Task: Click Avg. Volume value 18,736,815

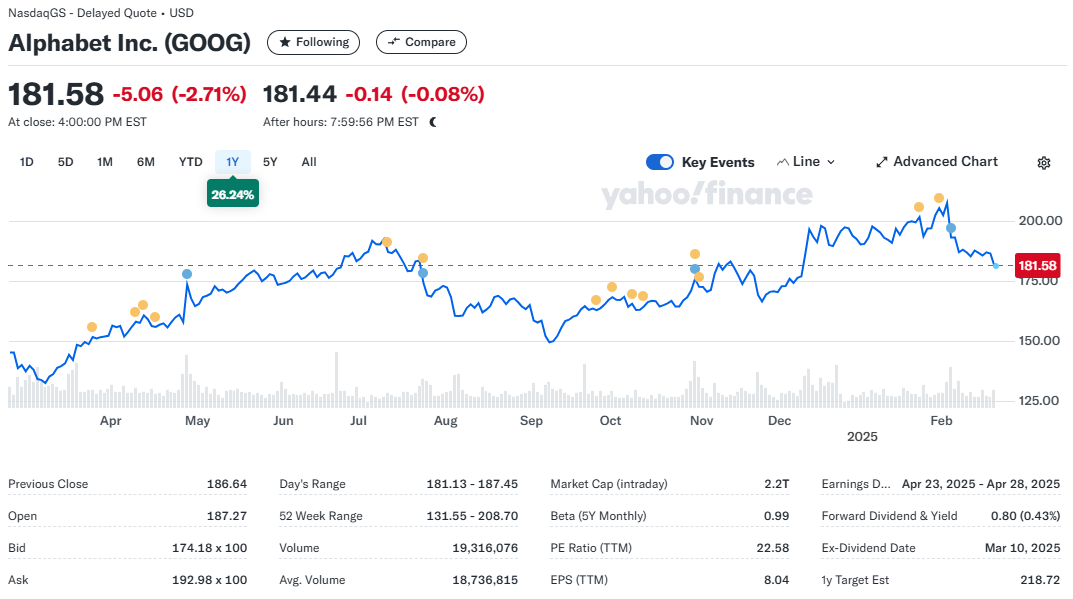Action: coord(485,581)
